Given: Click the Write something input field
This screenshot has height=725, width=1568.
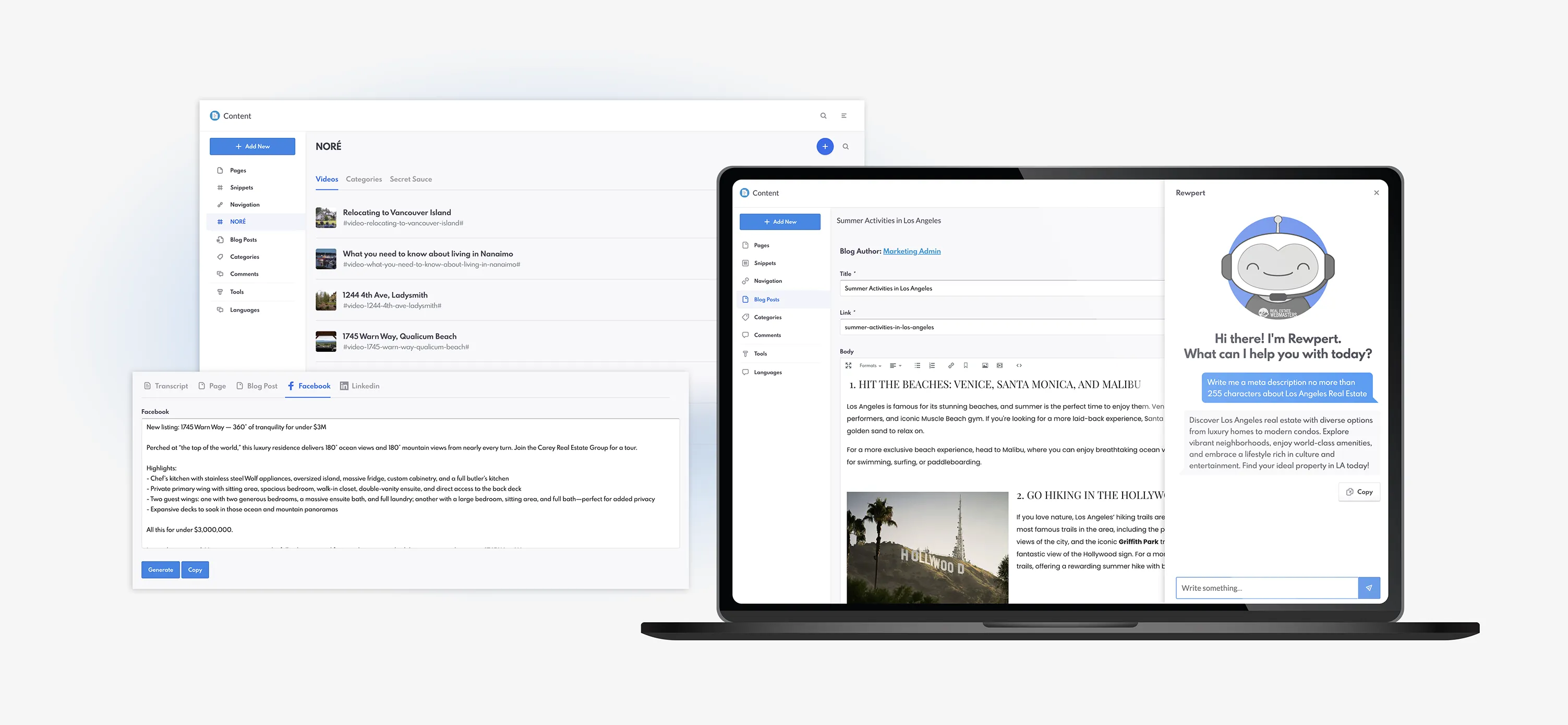Looking at the screenshot, I should click(x=1267, y=588).
